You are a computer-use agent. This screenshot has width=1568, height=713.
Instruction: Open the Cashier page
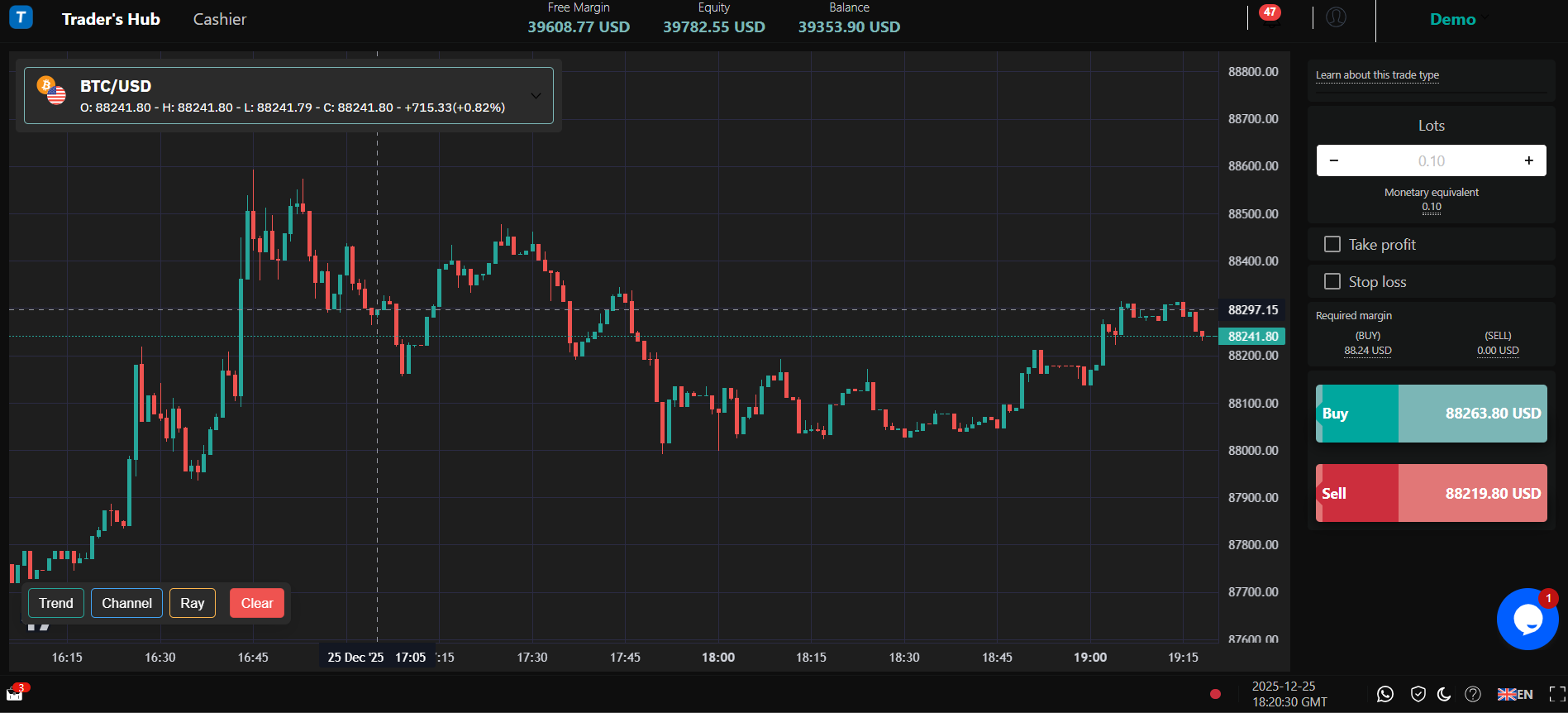pos(220,19)
